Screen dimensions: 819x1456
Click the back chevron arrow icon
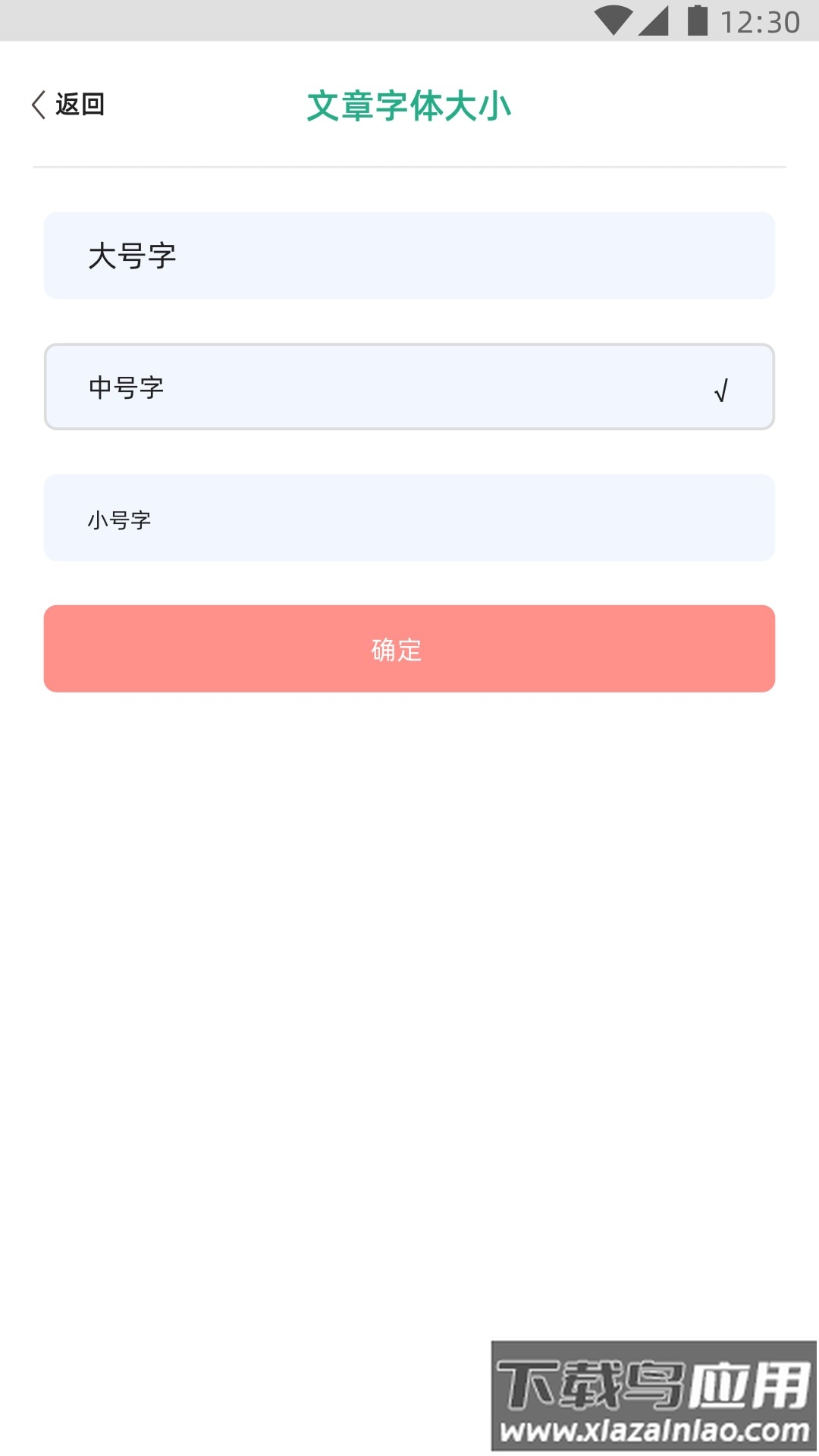pos(39,105)
